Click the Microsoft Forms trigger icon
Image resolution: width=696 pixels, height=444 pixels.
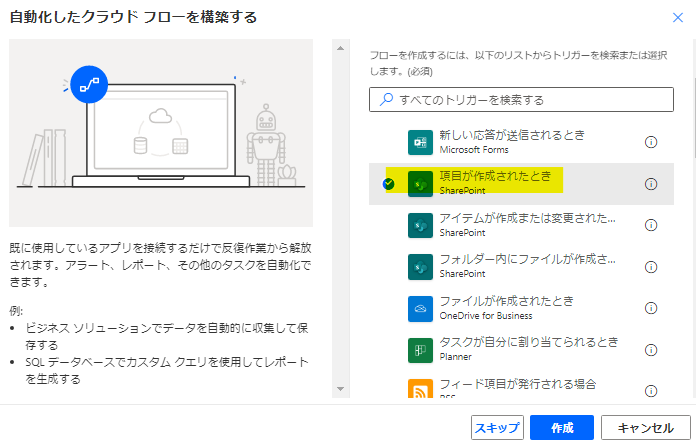click(x=420, y=142)
